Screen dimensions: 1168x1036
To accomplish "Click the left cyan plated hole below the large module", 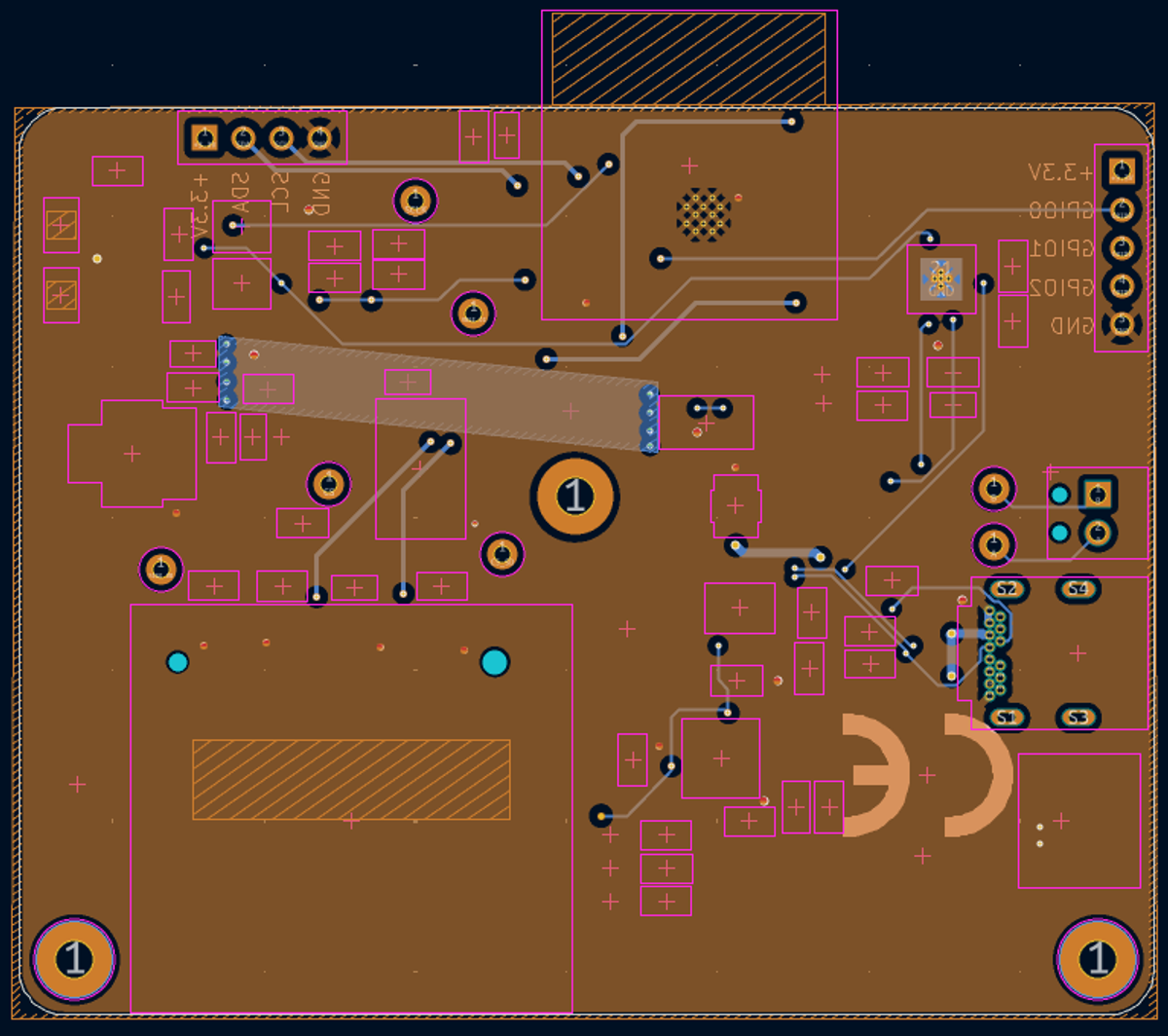I will point(177,661).
